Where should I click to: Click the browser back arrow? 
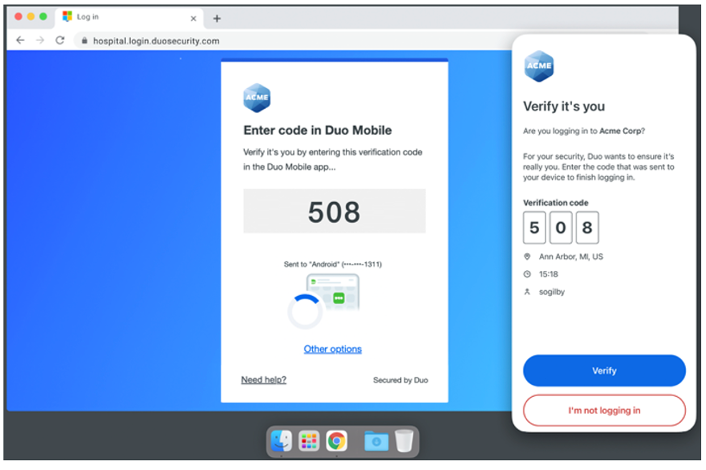point(20,41)
